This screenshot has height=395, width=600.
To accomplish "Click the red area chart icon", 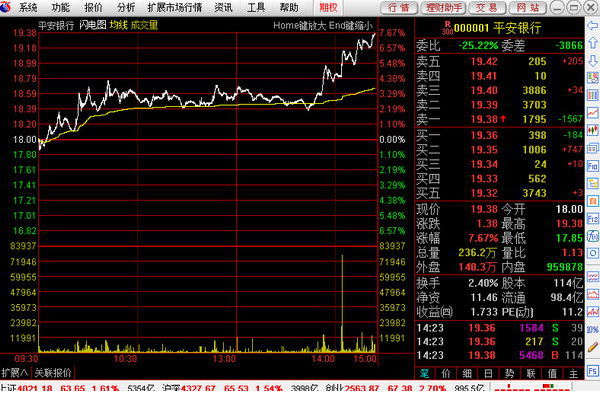I will pos(593,294).
